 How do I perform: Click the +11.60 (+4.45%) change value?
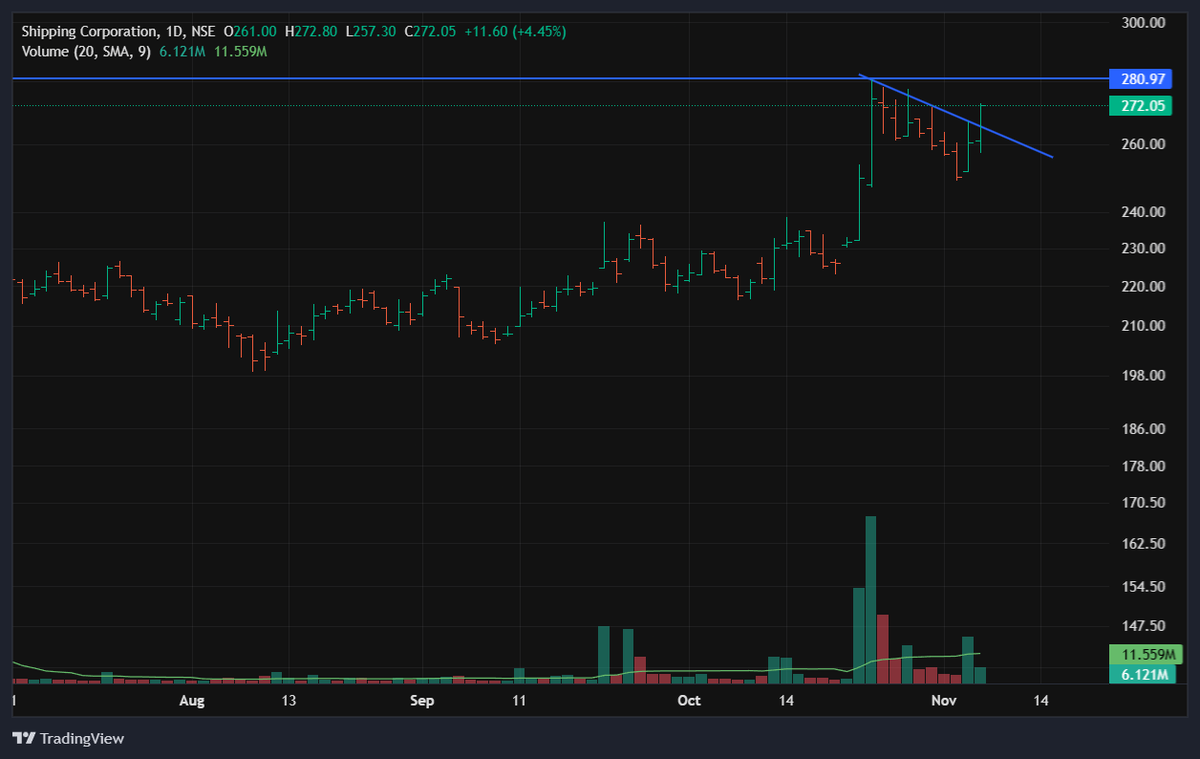(x=515, y=31)
